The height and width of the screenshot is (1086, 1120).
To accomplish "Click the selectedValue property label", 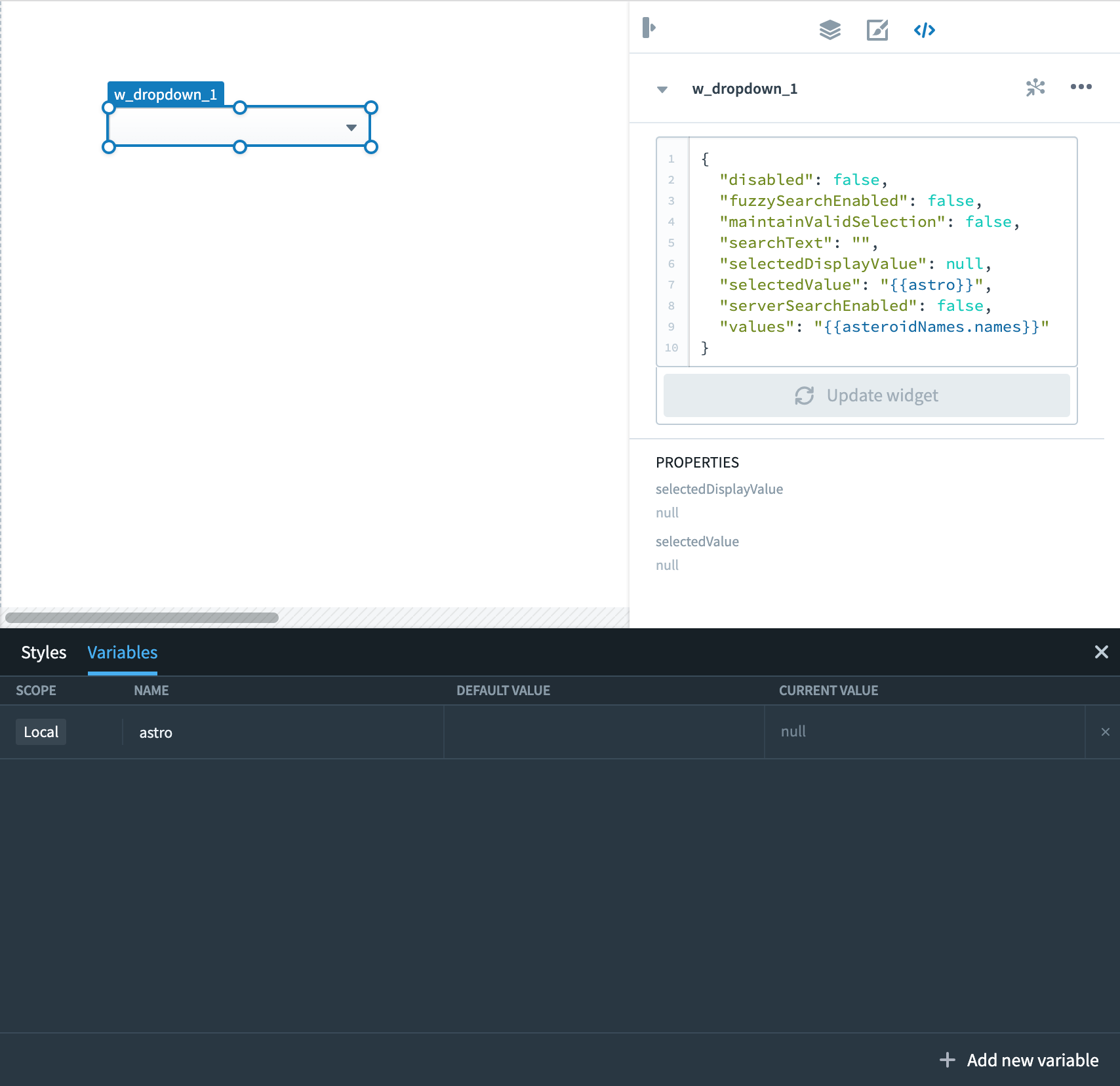I will (697, 542).
